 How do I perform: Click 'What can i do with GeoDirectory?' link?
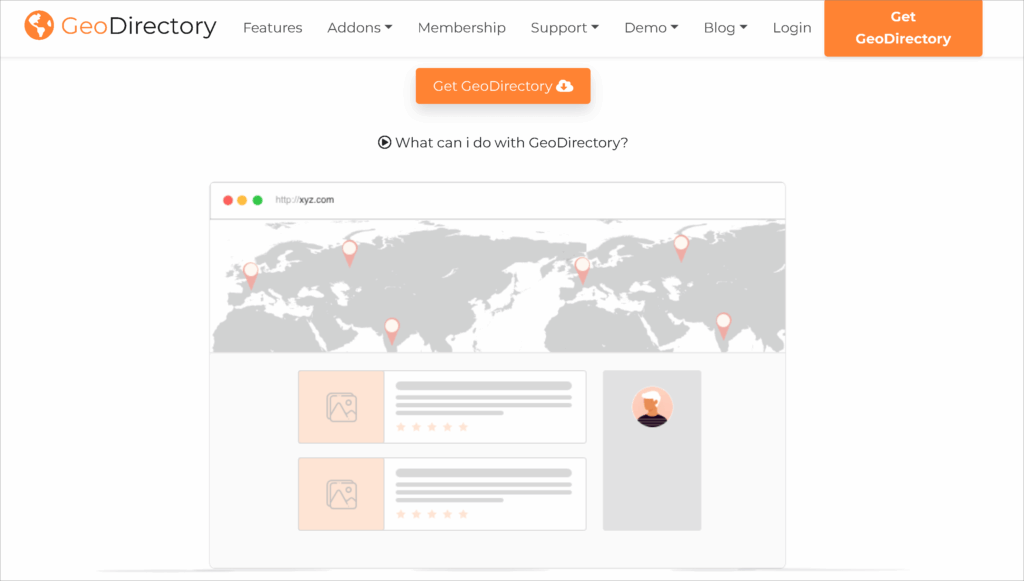pos(511,142)
